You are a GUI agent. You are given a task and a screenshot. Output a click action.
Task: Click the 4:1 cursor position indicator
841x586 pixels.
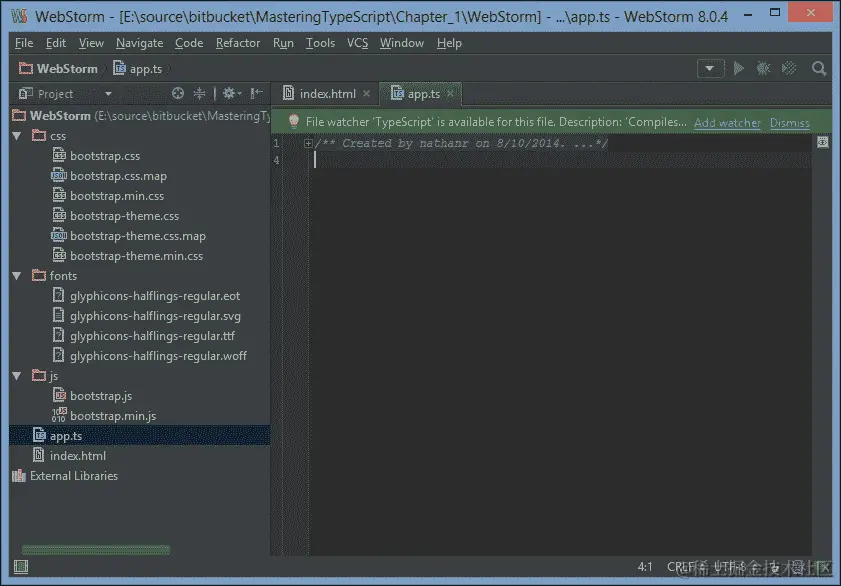645,567
